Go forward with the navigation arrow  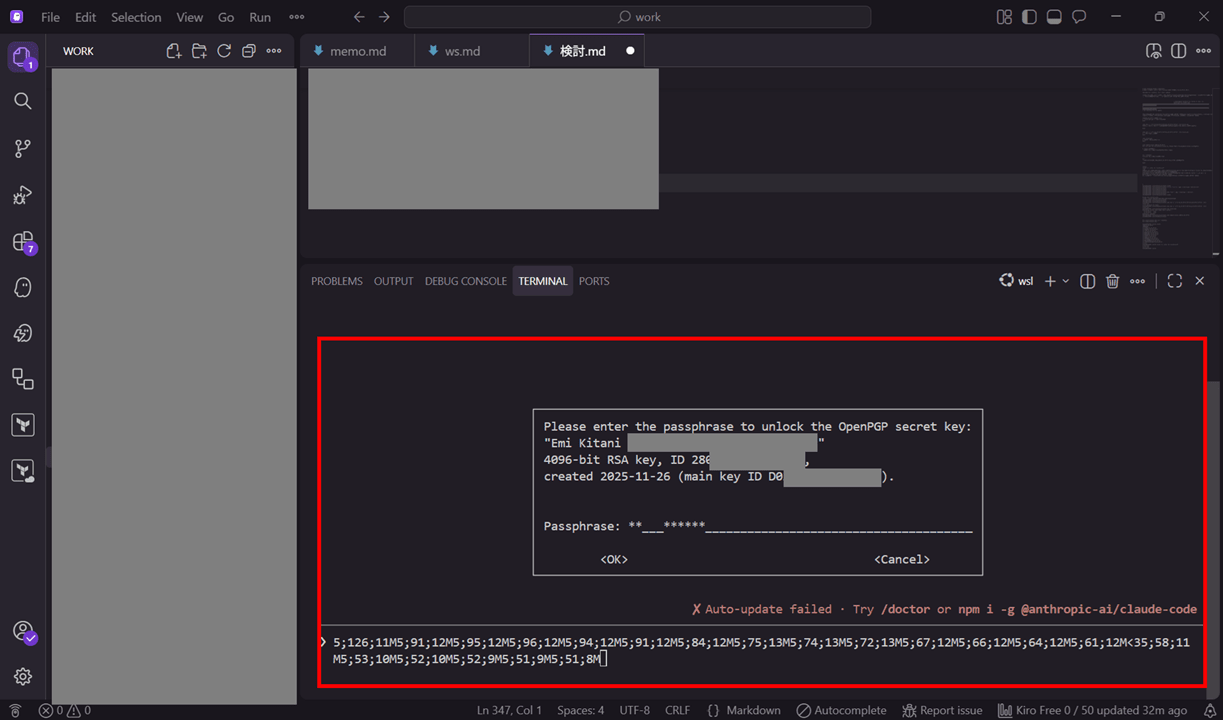pyautogui.click(x=384, y=17)
